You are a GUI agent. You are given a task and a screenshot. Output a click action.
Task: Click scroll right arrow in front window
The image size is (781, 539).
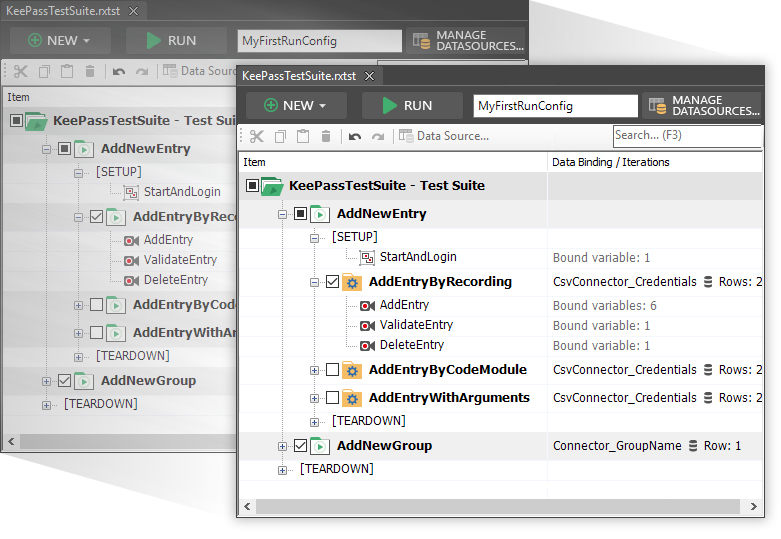(754, 507)
